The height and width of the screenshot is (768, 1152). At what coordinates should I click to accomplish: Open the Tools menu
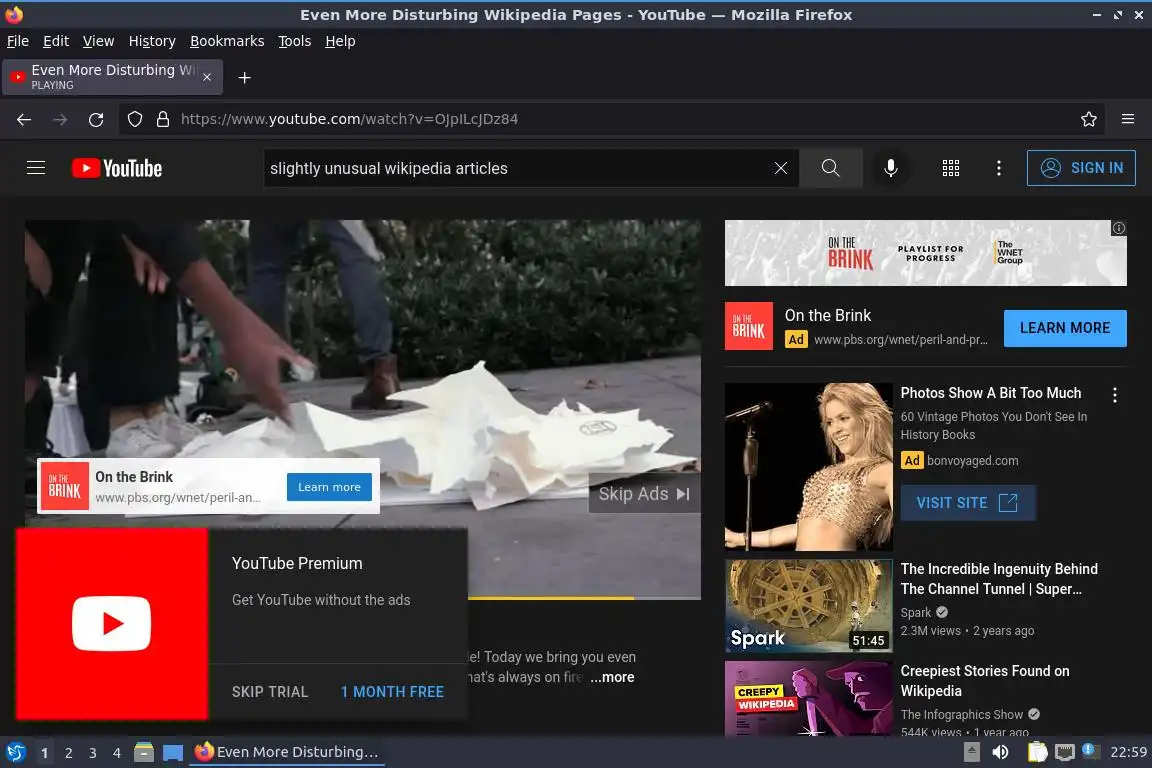click(x=295, y=41)
